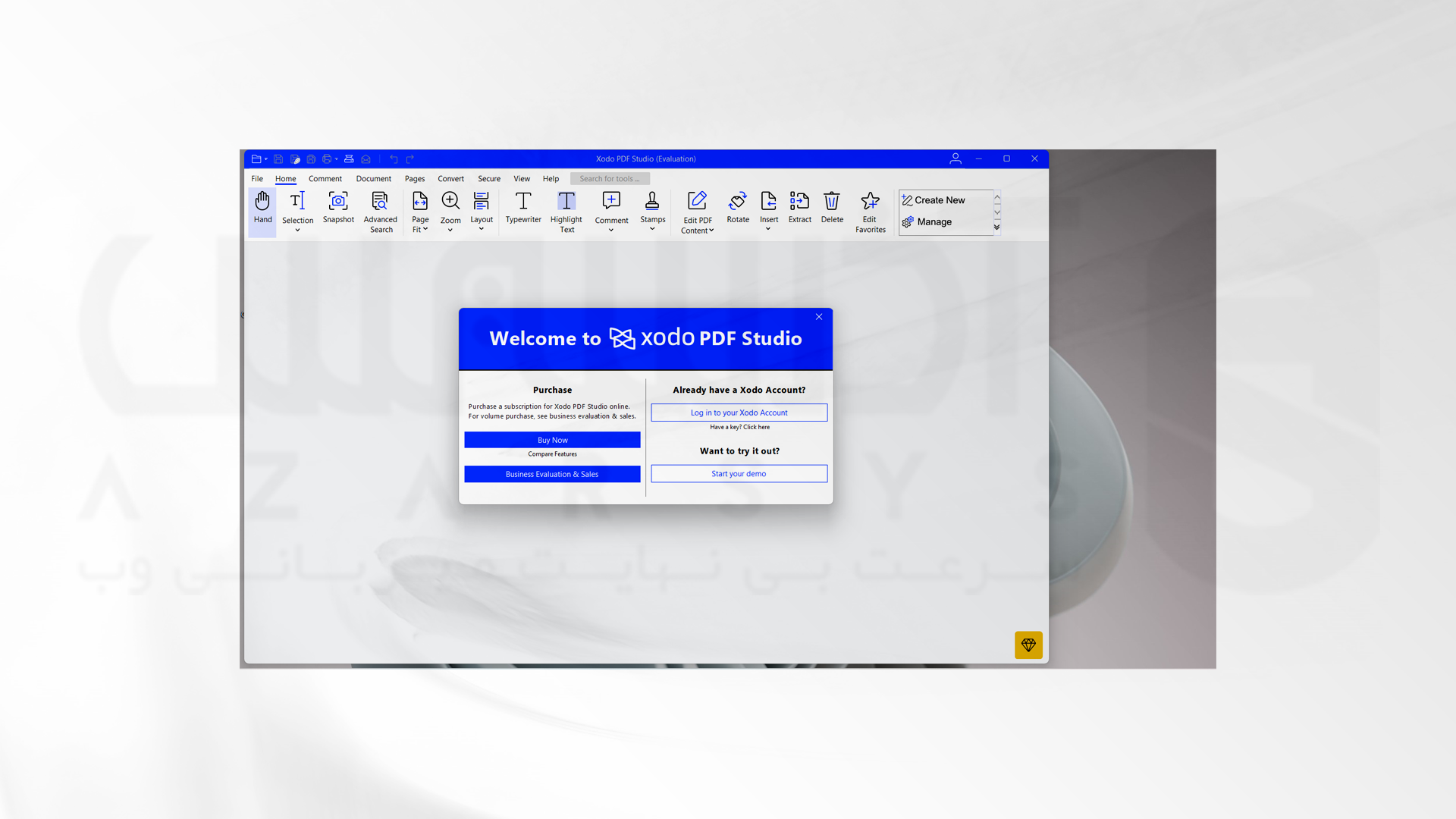Screen dimensions: 1456x819
Task: Expand the Open folder dropdown arrow in title bar
Action: click(266, 159)
